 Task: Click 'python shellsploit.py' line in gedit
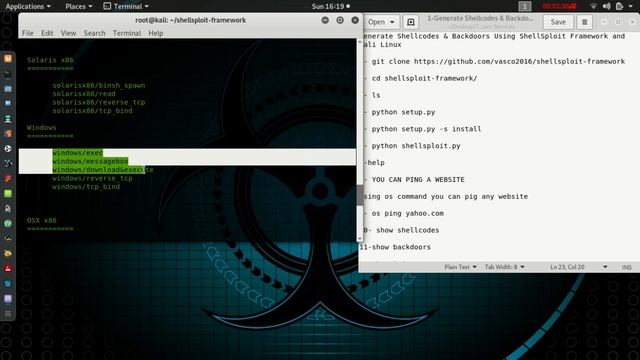coord(416,146)
